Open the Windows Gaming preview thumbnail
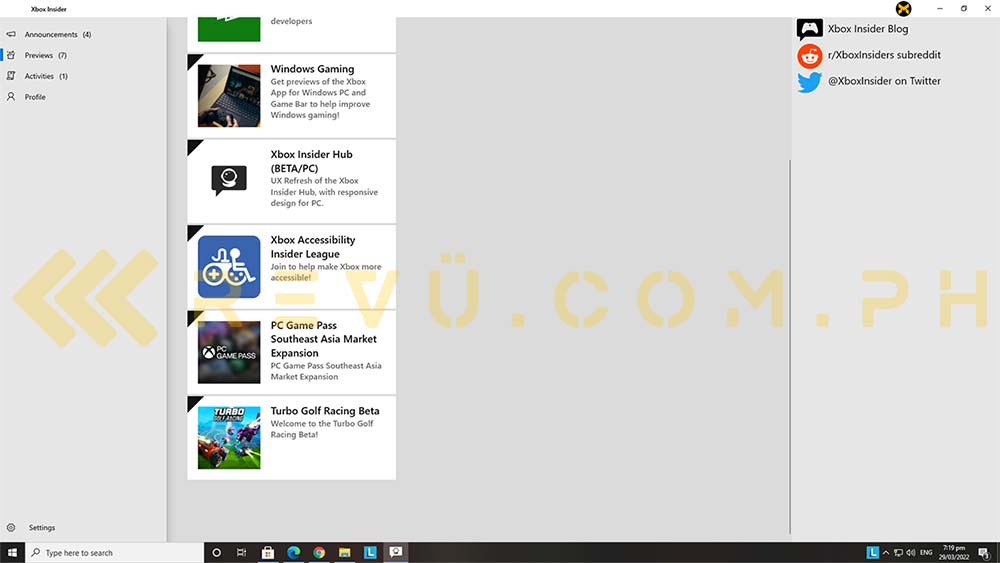 229,96
